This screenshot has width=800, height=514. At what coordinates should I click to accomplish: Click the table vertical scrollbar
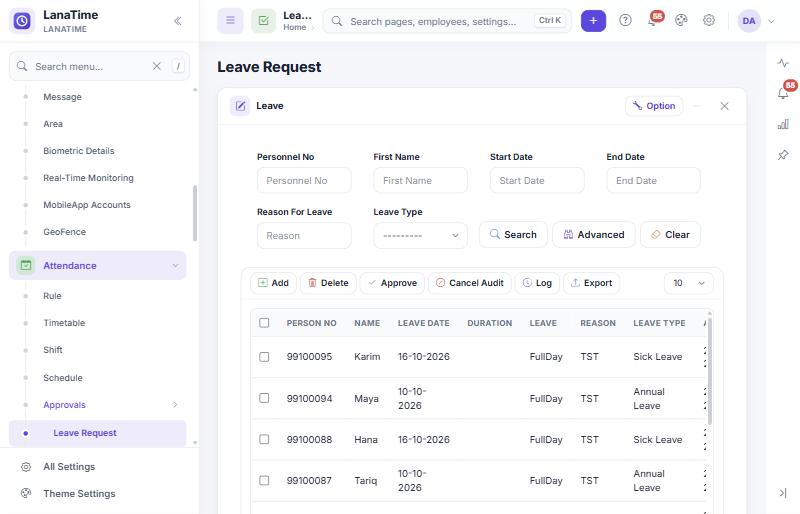(709, 370)
